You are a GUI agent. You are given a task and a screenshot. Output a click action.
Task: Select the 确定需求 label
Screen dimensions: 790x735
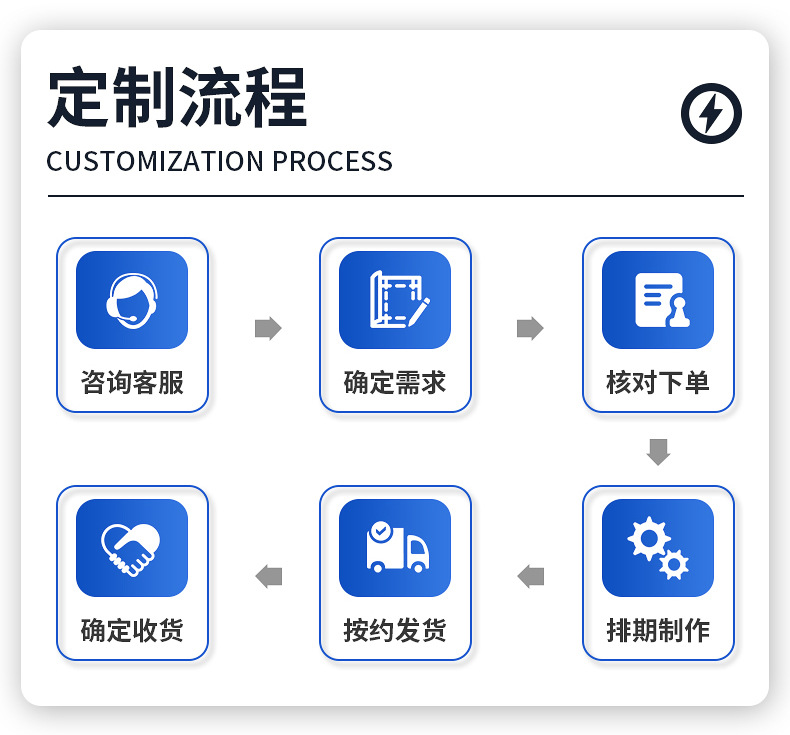coord(395,382)
